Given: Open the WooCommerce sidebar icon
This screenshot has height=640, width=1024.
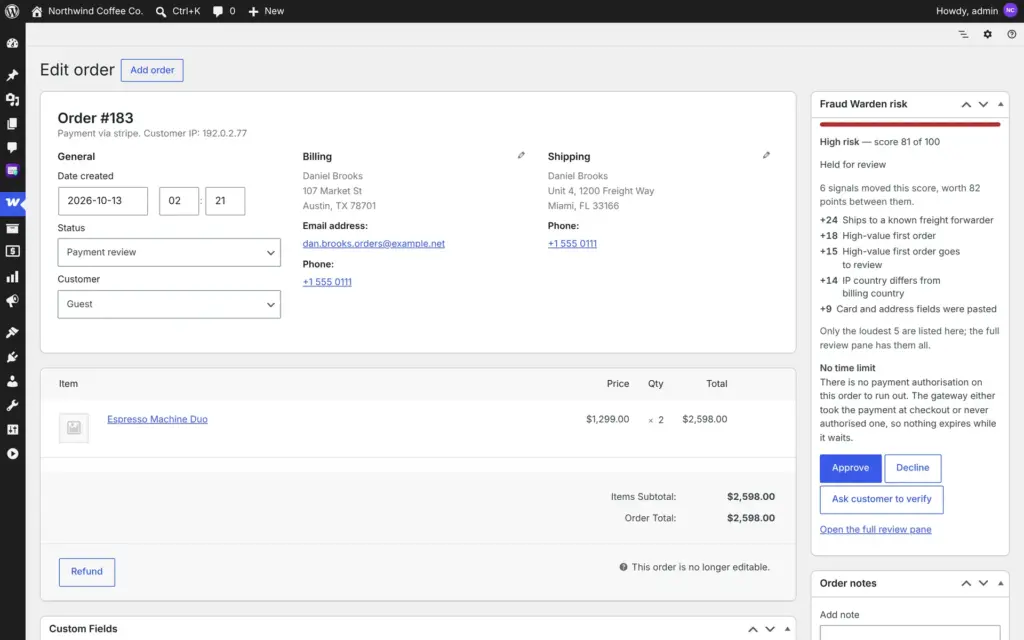Looking at the screenshot, I should click(x=12, y=202).
